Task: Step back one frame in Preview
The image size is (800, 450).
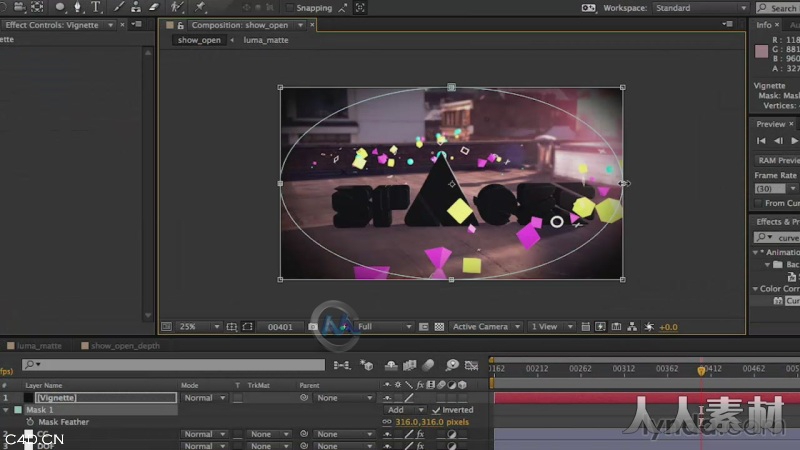Action: point(778,141)
